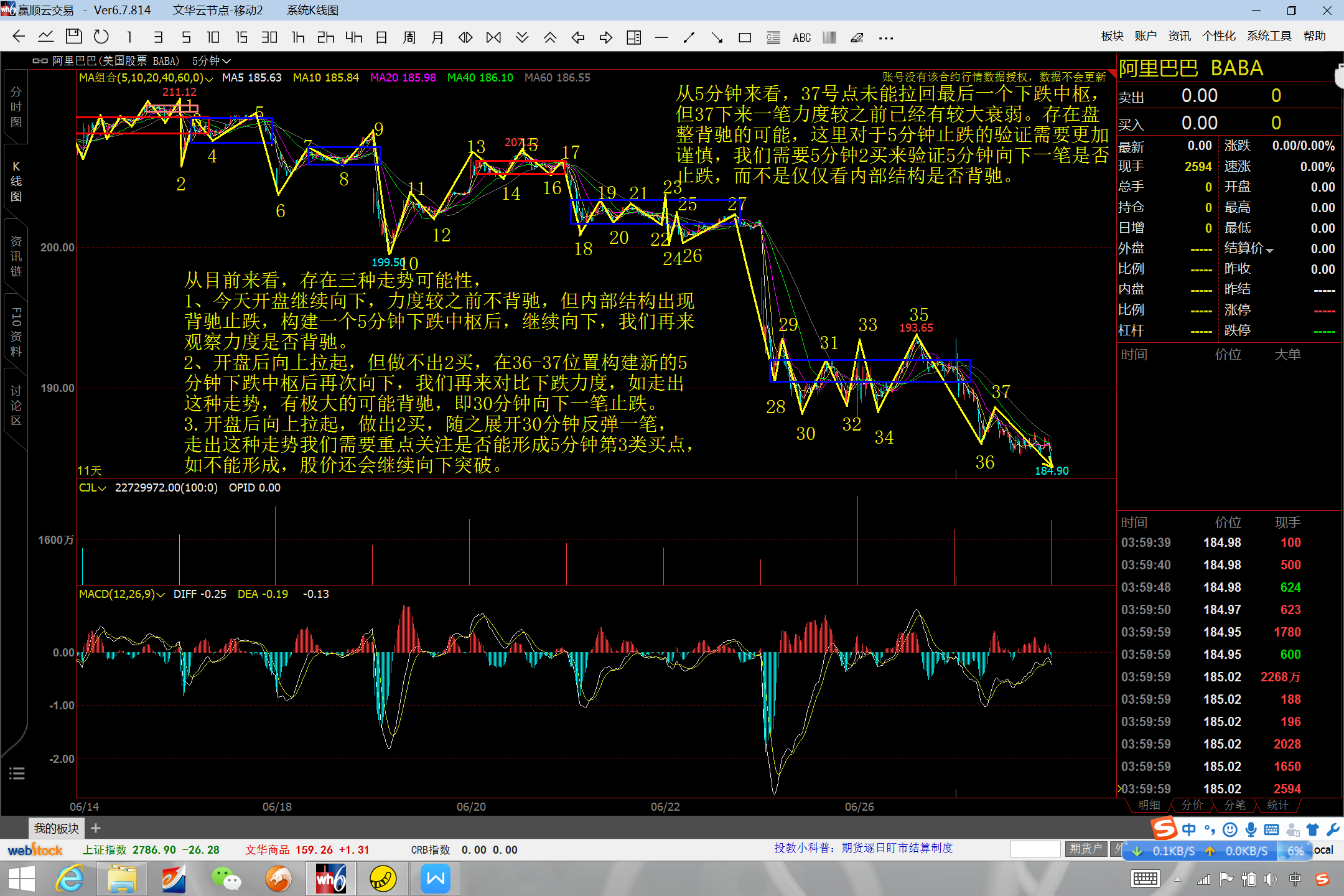Screen dimensions: 1344x896
Task: Switch to the 分价 tab
Action: pyautogui.click(x=1192, y=805)
